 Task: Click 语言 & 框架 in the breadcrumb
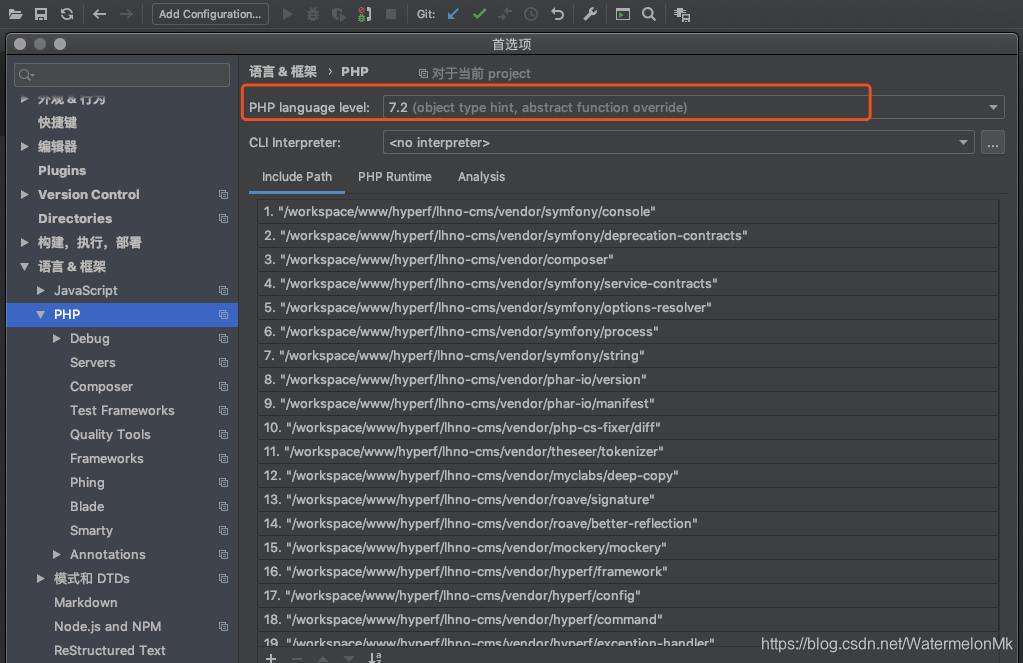coord(282,72)
